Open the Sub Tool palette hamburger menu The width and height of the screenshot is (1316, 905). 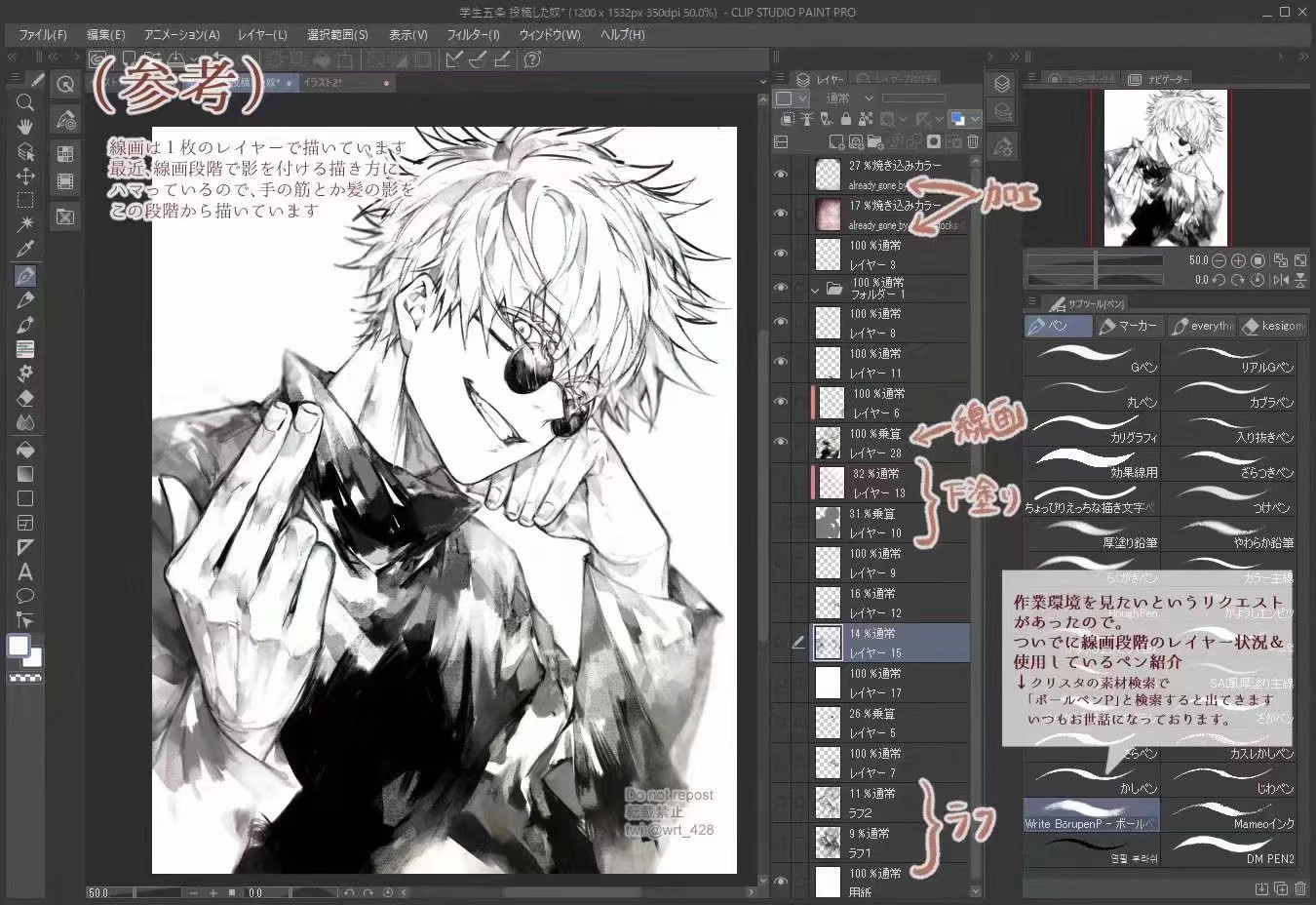click(1031, 303)
